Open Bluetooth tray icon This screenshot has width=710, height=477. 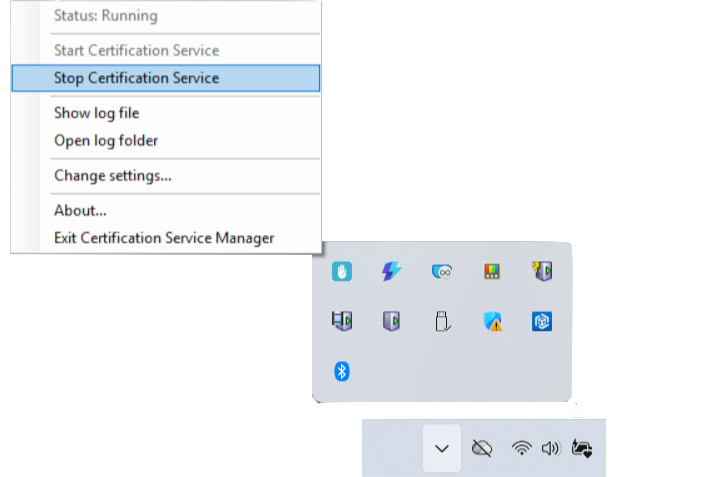pos(342,371)
